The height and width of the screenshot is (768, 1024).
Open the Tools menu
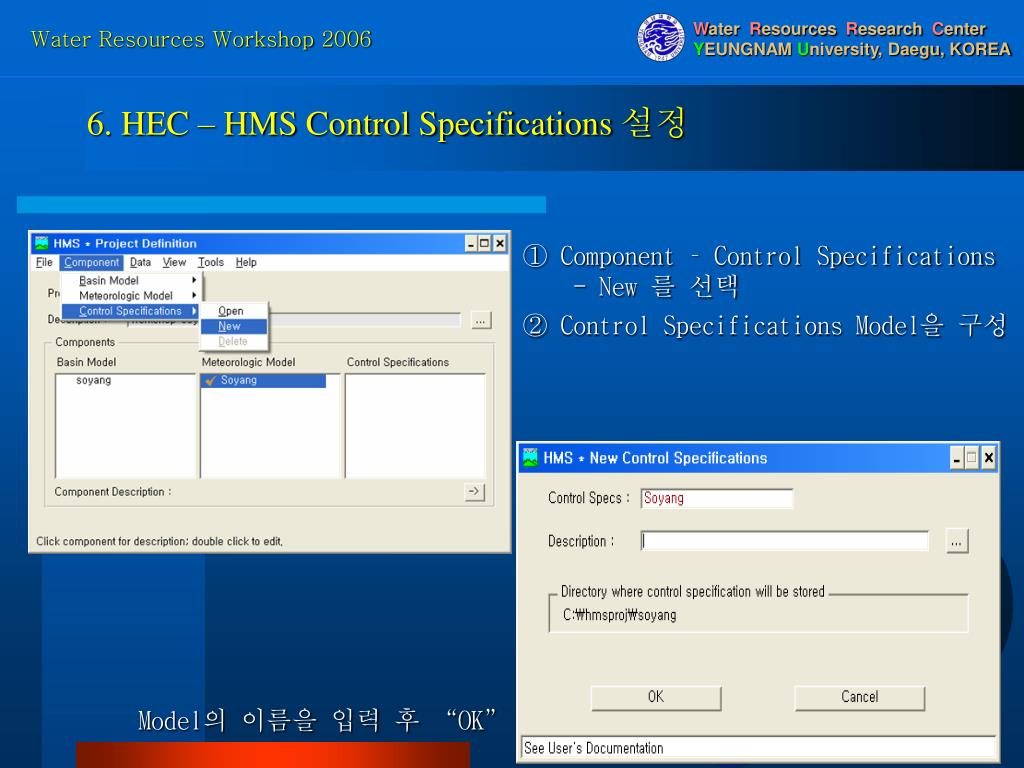click(211, 263)
